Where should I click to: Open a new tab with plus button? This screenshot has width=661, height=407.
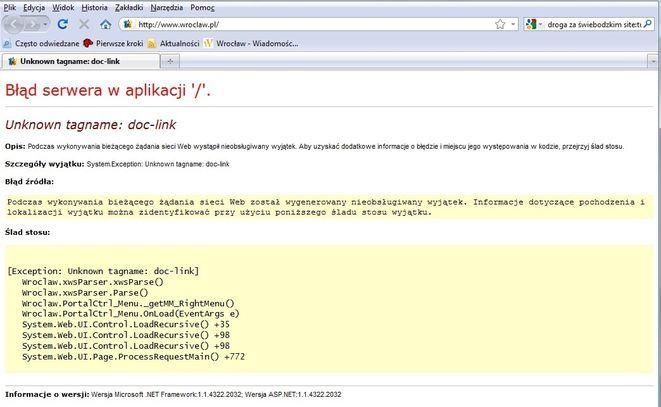coord(170,62)
